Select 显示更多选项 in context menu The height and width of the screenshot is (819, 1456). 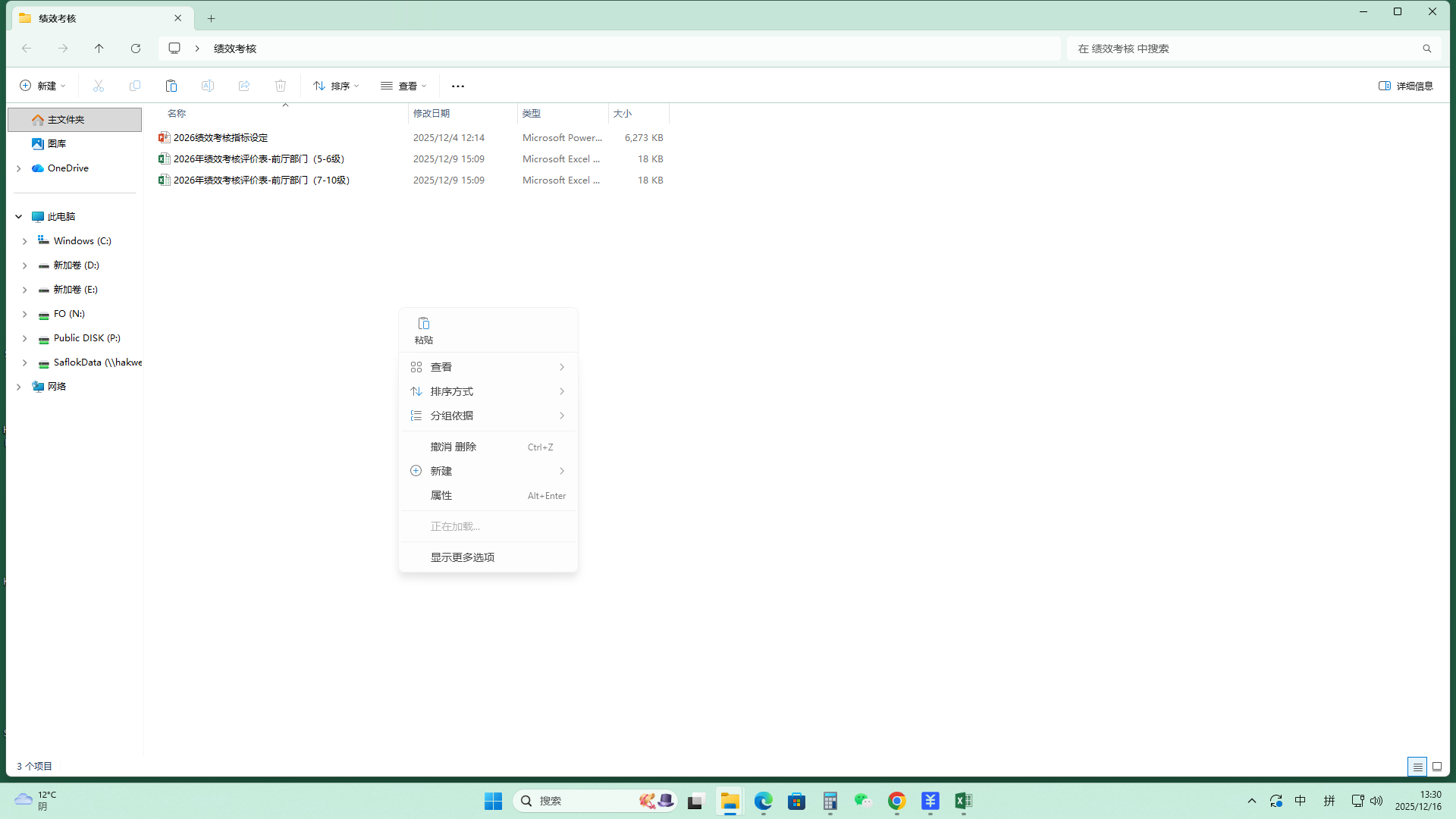click(463, 557)
